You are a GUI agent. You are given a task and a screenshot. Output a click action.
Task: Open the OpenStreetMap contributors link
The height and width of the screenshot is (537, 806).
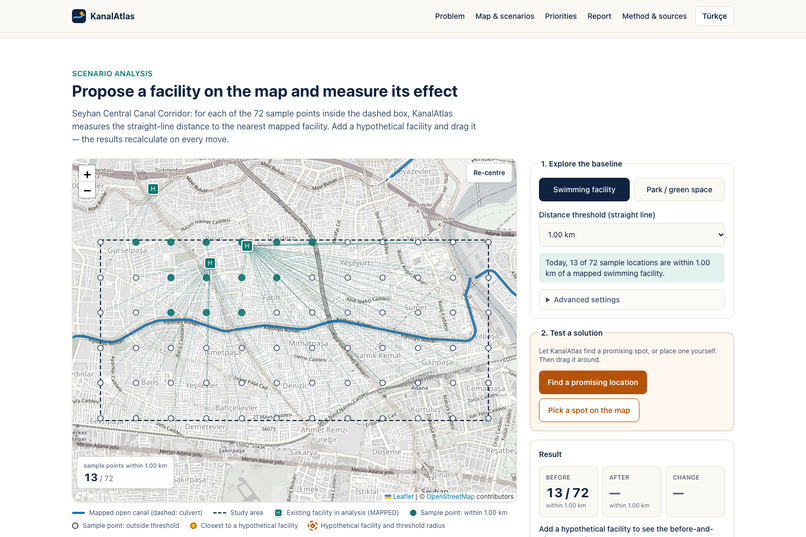[x=450, y=496]
